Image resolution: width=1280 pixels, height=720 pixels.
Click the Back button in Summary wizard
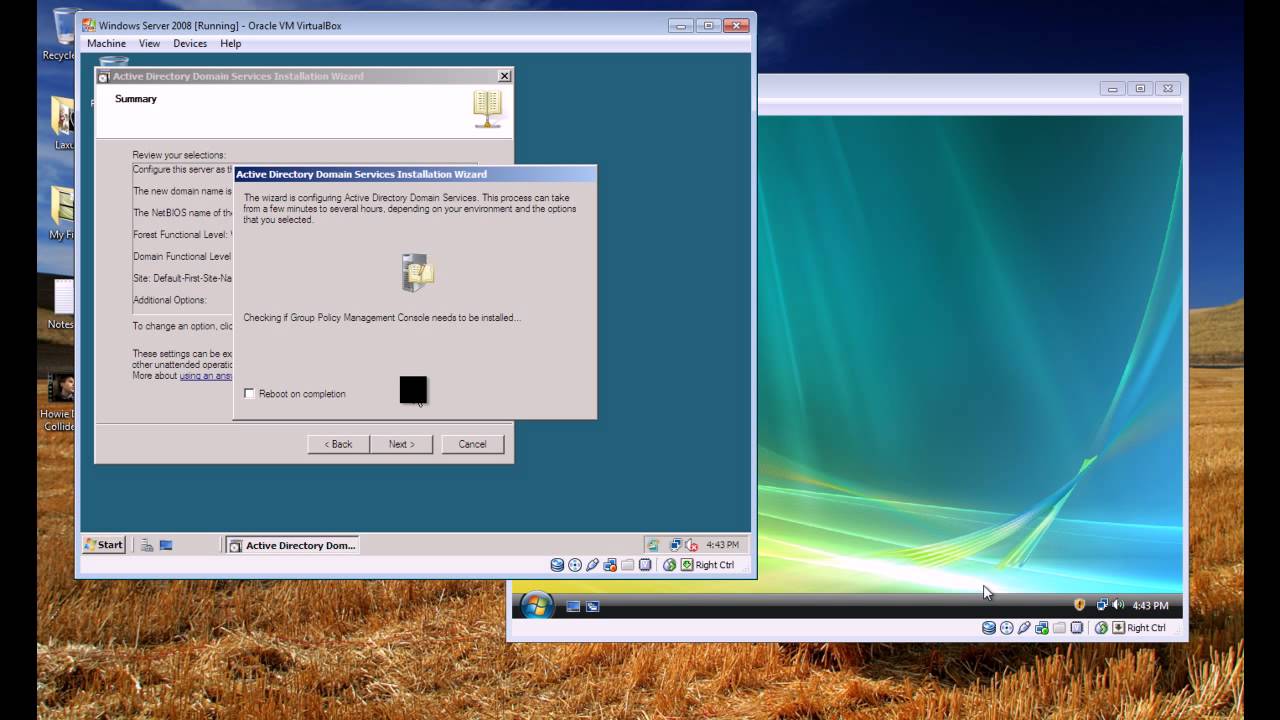coord(338,444)
